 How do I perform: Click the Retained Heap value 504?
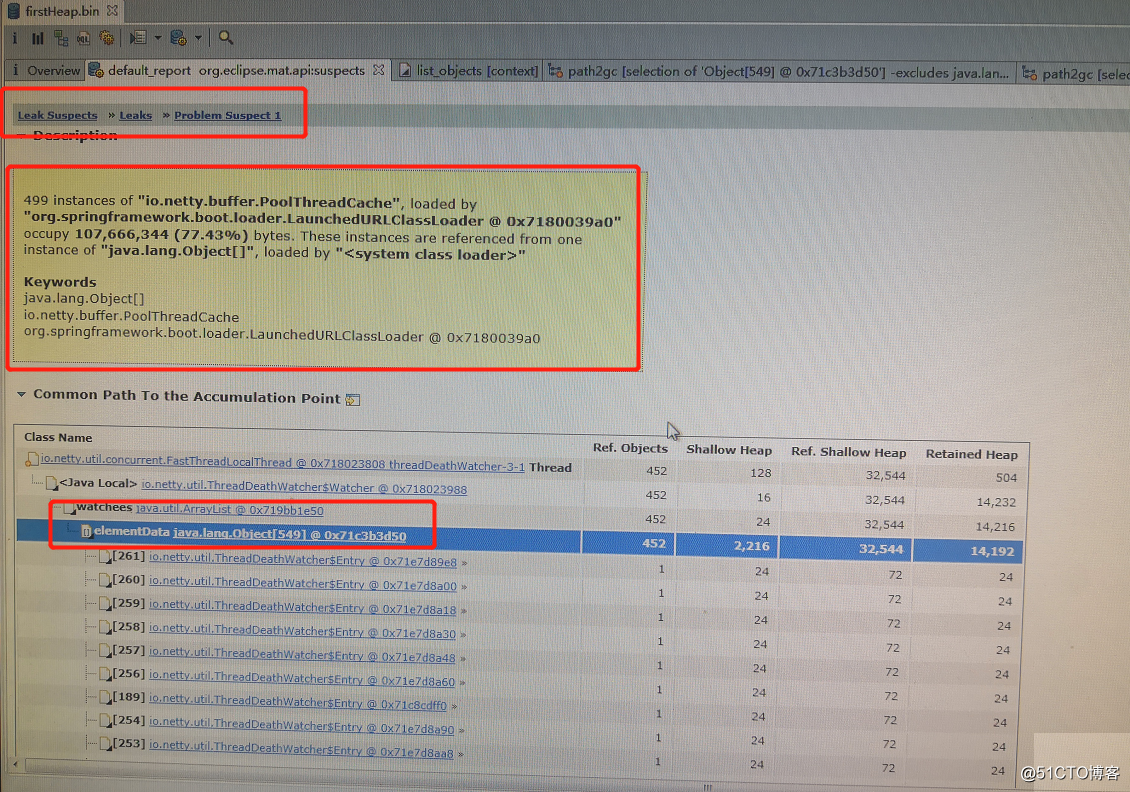(1006, 478)
